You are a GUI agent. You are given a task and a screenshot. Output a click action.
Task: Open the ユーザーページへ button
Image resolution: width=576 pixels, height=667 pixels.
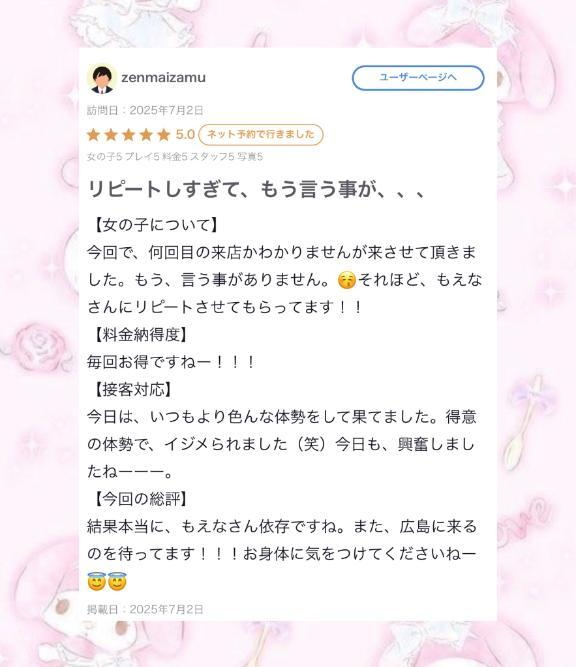tap(418, 77)
